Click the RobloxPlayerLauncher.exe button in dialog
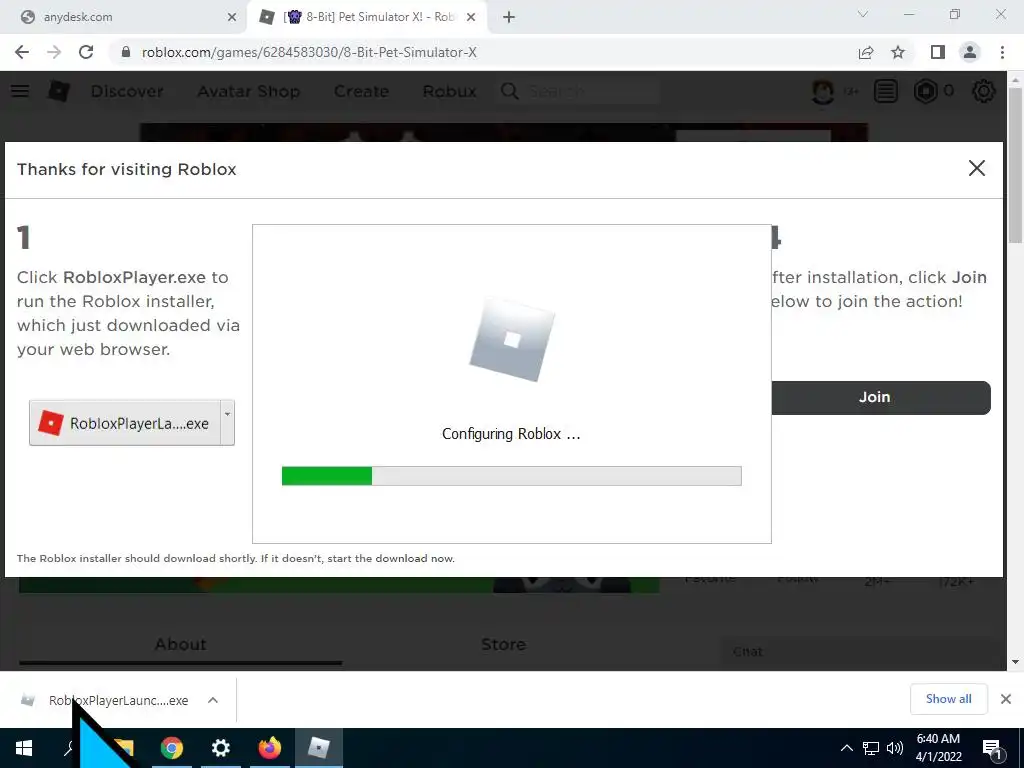1024x768 pixels. (125, 423)
